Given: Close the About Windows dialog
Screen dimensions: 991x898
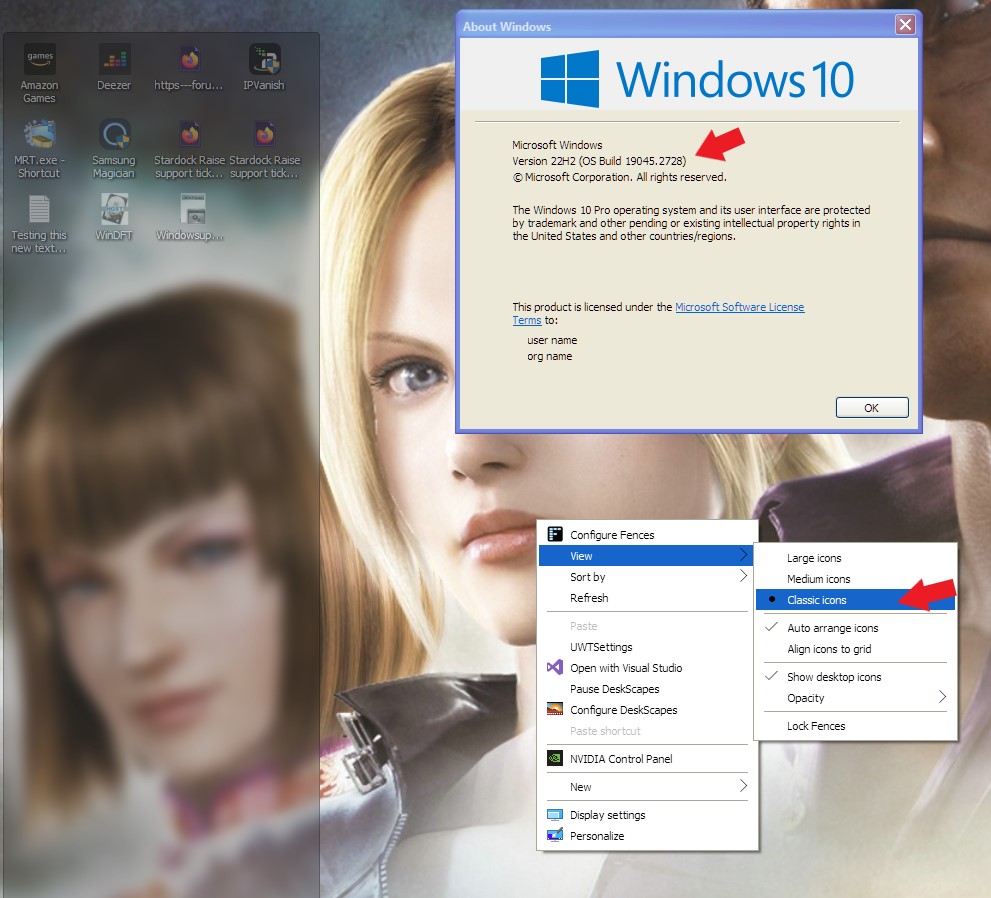Looking at the screenshot, I should [905, 25].
